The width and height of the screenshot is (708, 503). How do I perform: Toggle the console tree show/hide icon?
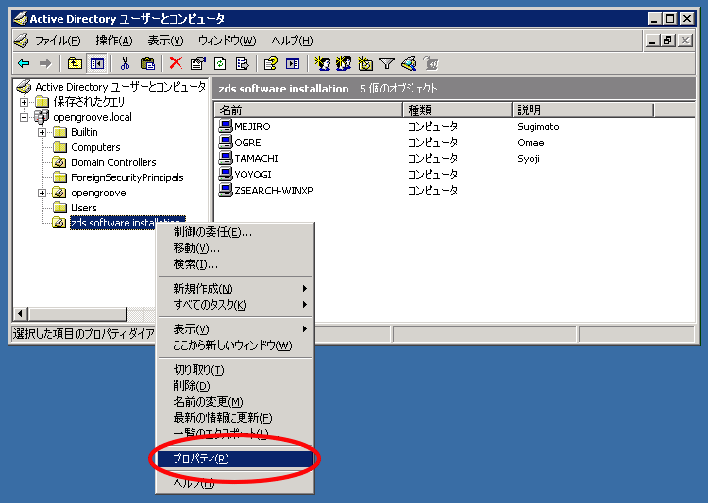pyautogui.click(x=97, y=64)
